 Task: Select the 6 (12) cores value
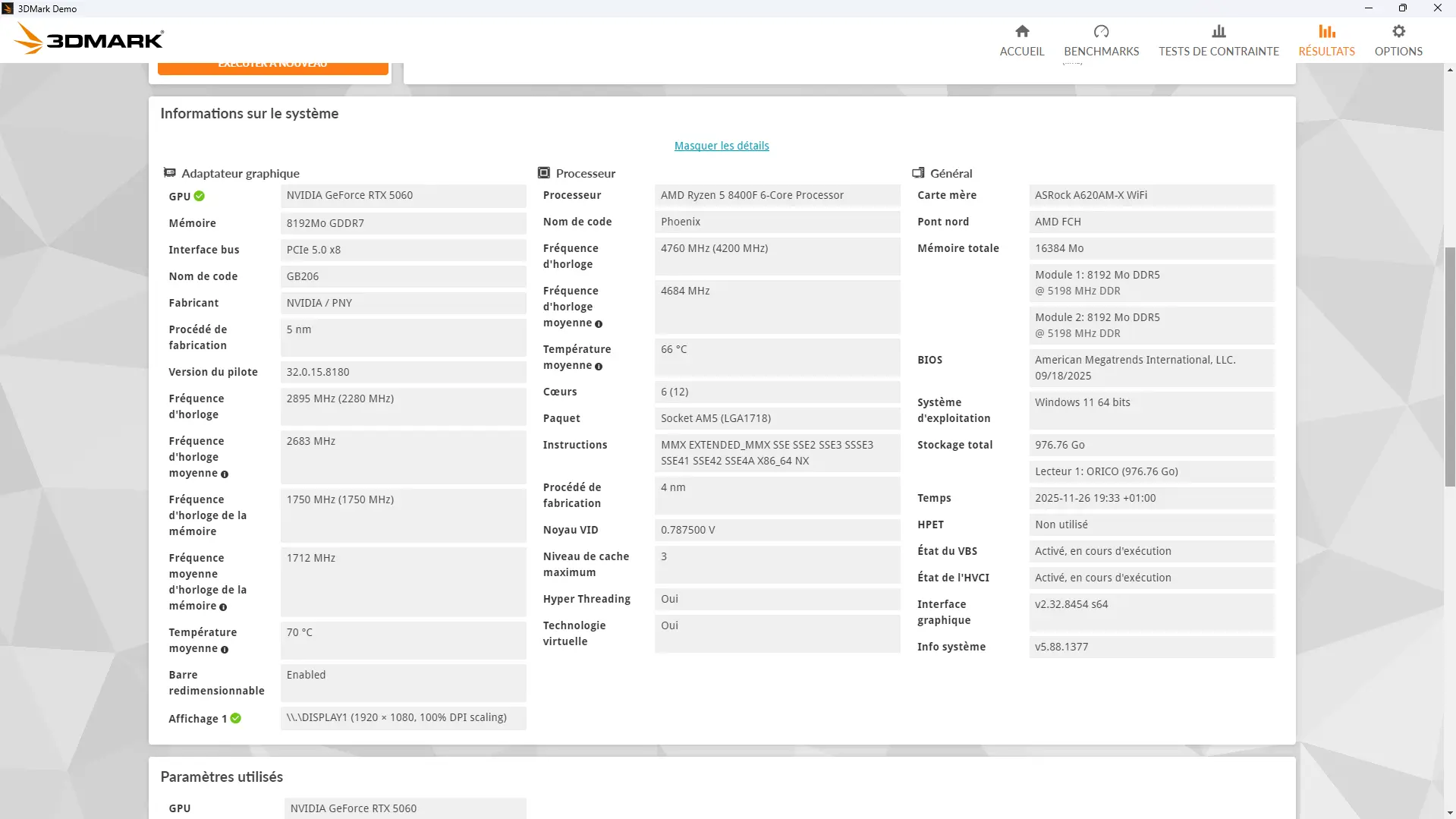[777, 392]
